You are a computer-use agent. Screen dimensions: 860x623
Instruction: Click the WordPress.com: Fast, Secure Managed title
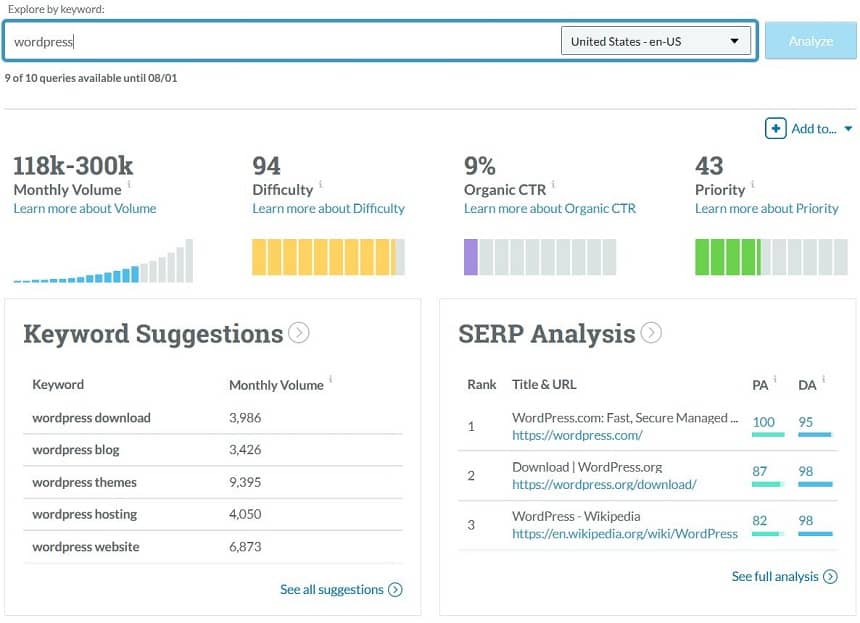pos(625,418)
